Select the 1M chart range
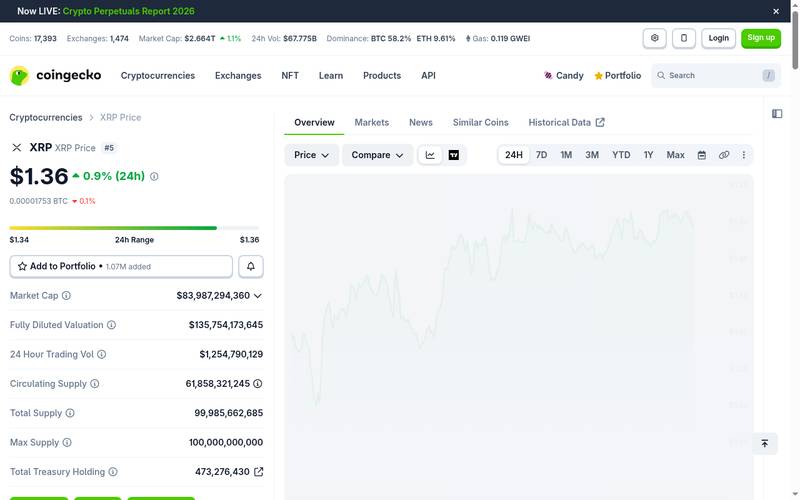This screenshot has height=500, width=800. click(x=566, y=155)
